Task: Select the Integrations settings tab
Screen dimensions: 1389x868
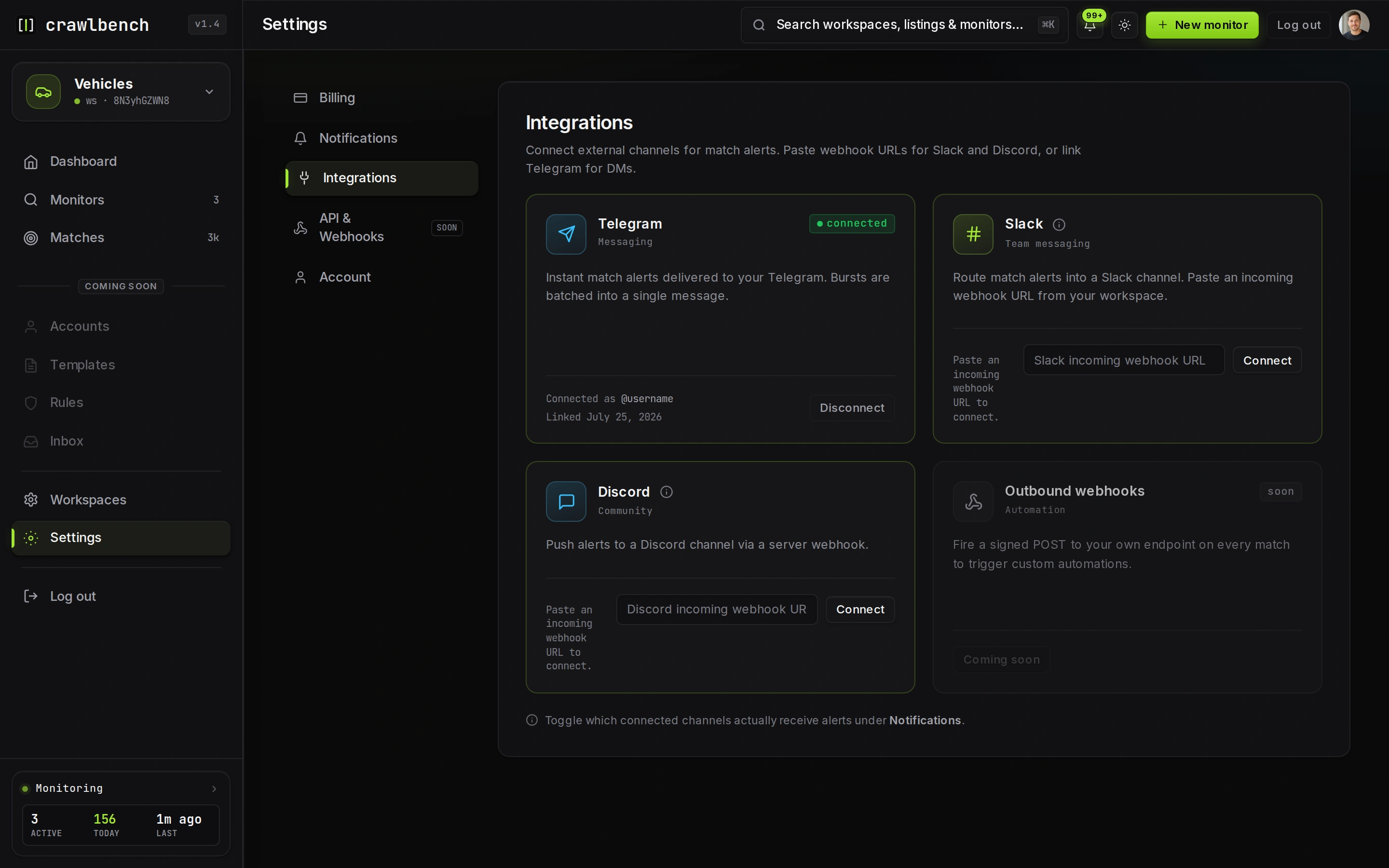Action: point(381,178)
